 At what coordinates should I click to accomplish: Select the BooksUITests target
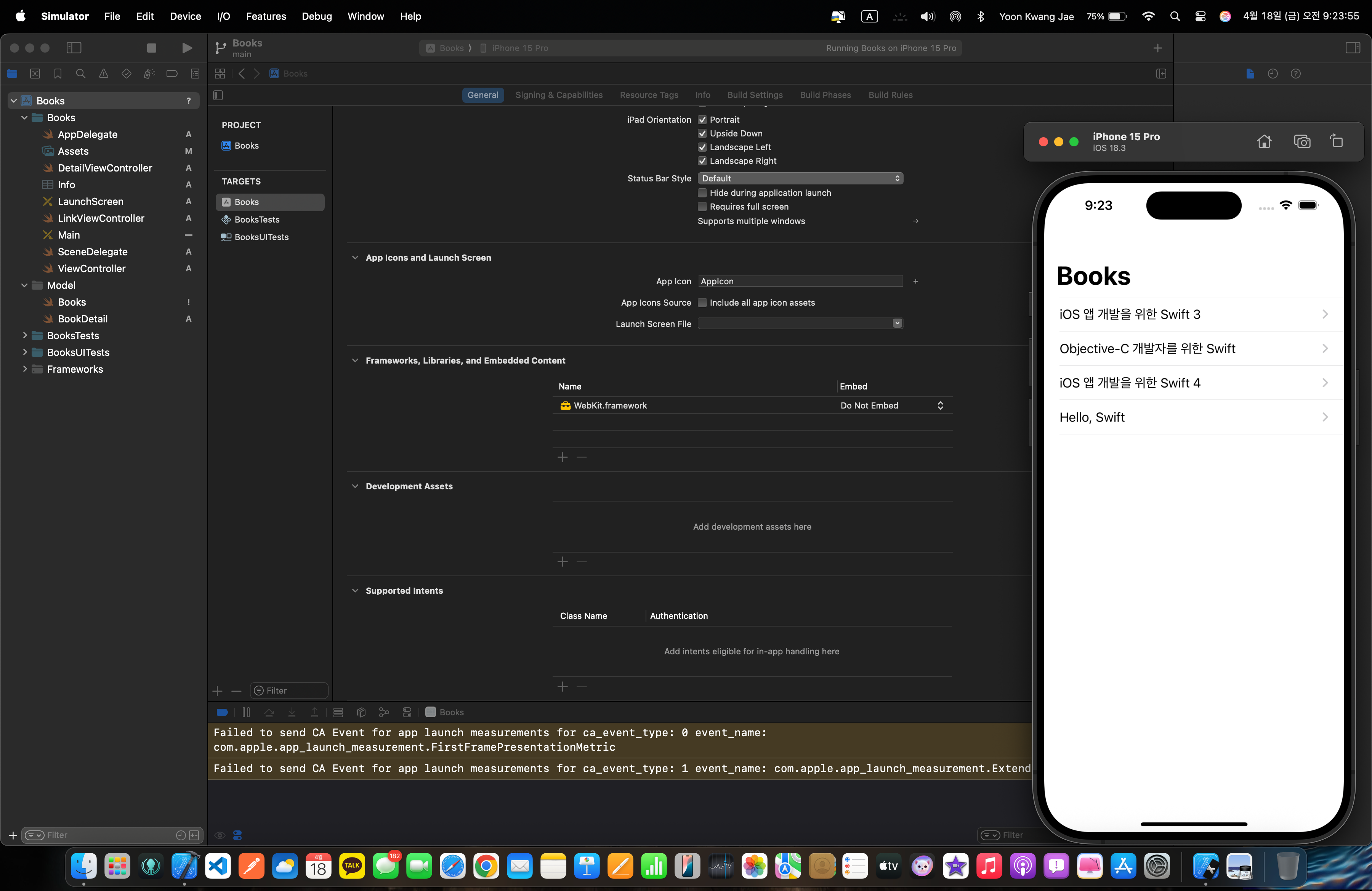(269, 237)
